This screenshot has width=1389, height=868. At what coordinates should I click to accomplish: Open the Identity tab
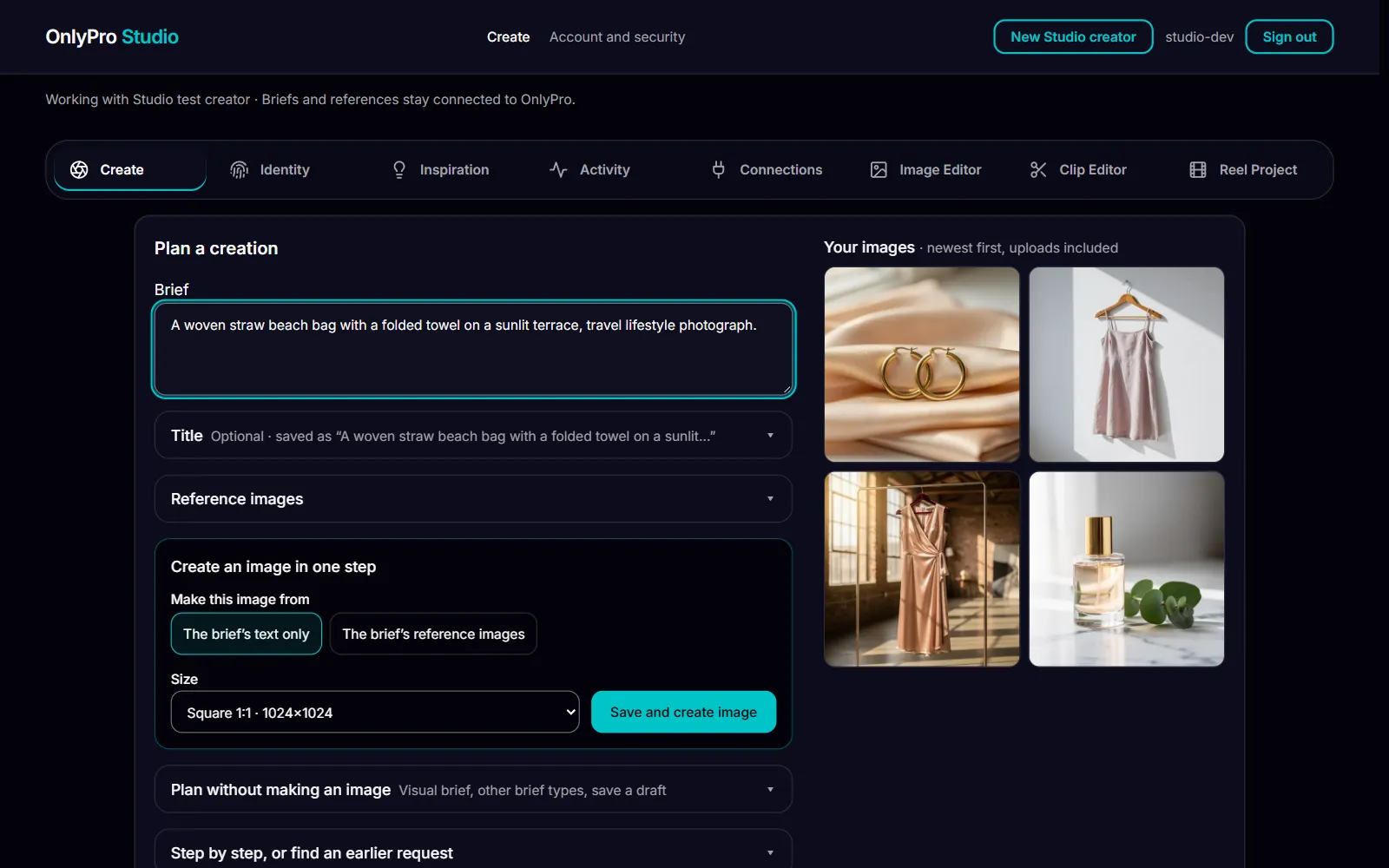click(290, 170)
